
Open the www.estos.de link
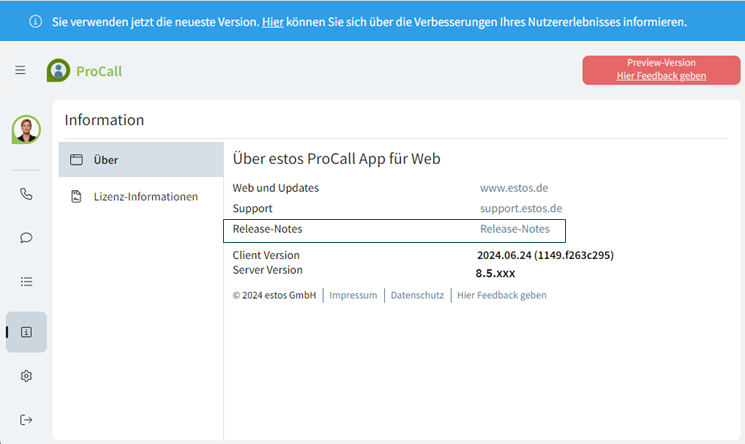pos(514,188)
